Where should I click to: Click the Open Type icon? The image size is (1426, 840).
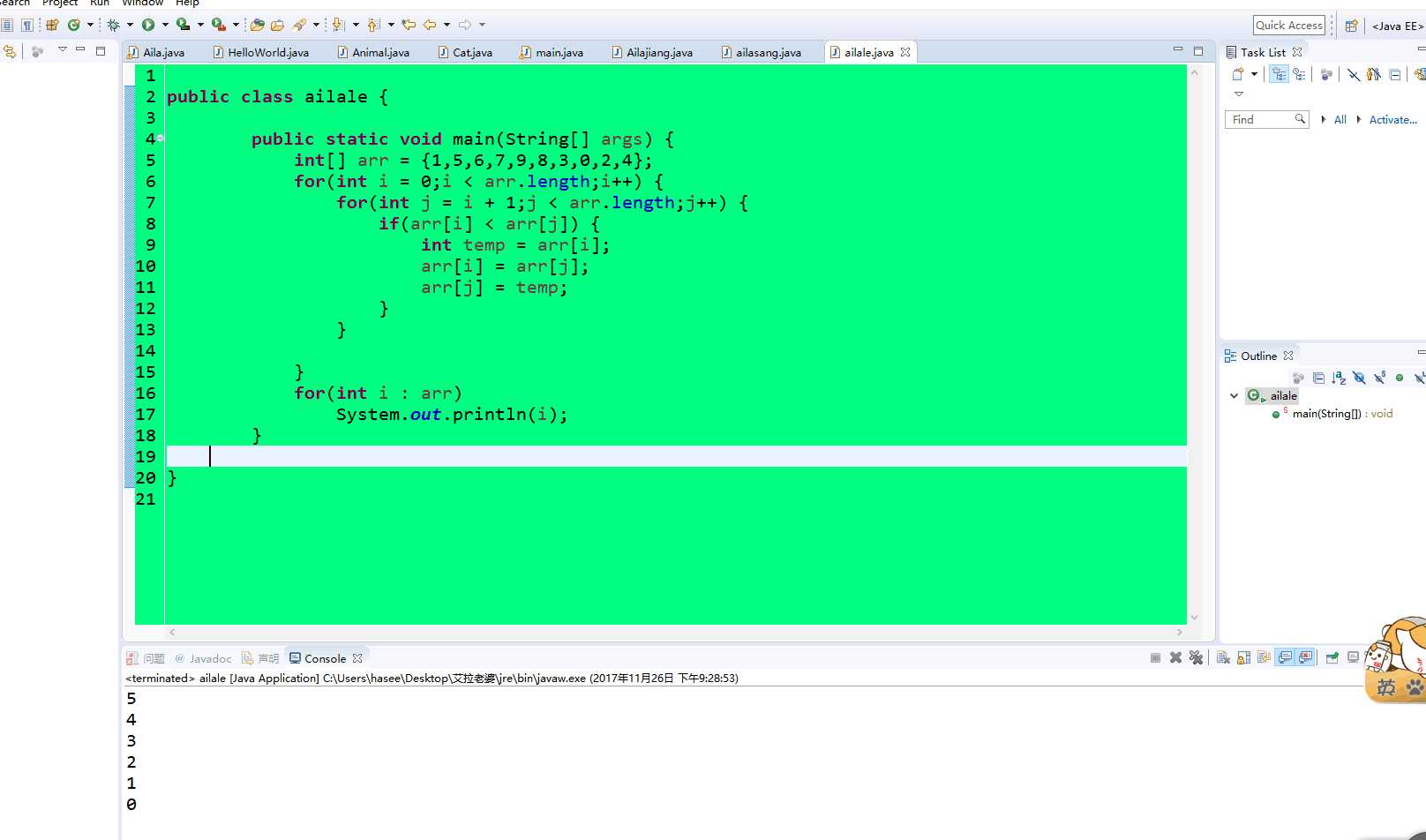coord(258,25)
